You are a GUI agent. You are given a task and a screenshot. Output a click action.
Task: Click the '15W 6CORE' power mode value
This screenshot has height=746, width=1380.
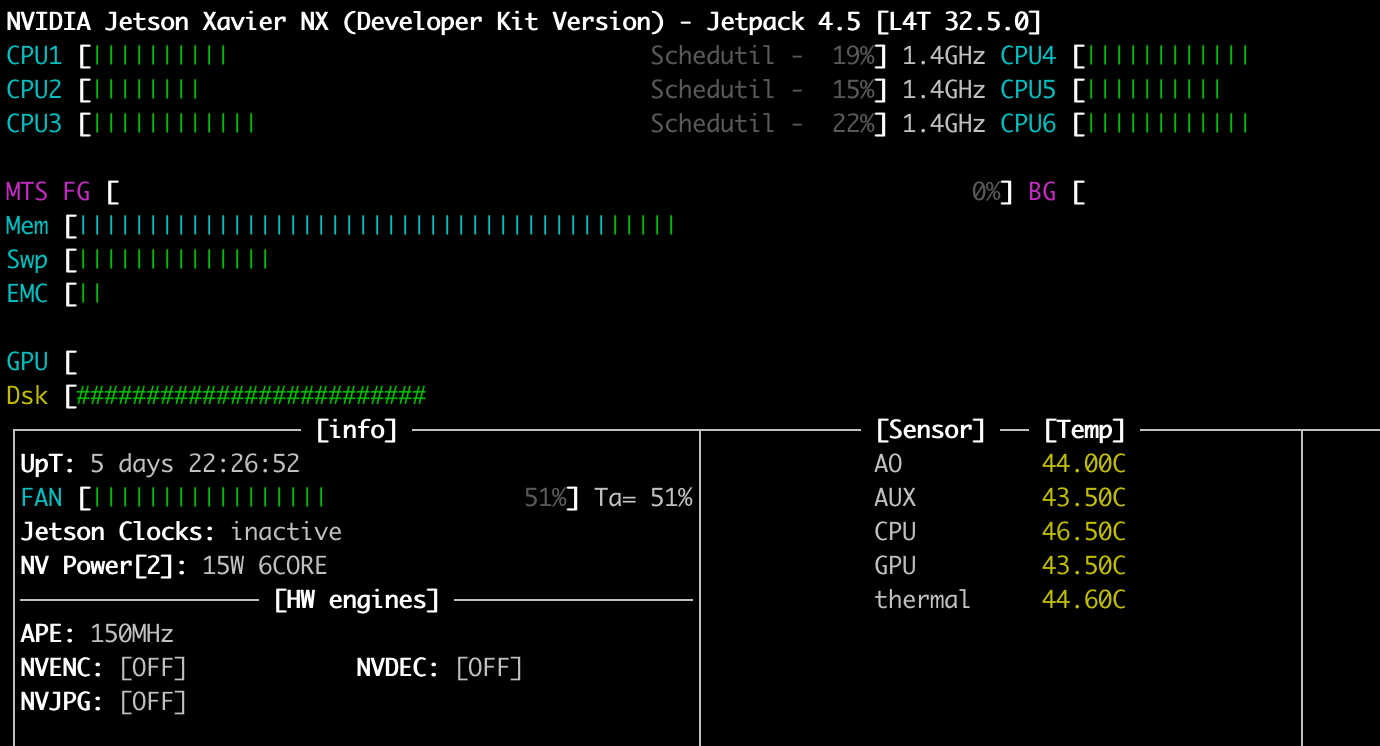[265, 566]
